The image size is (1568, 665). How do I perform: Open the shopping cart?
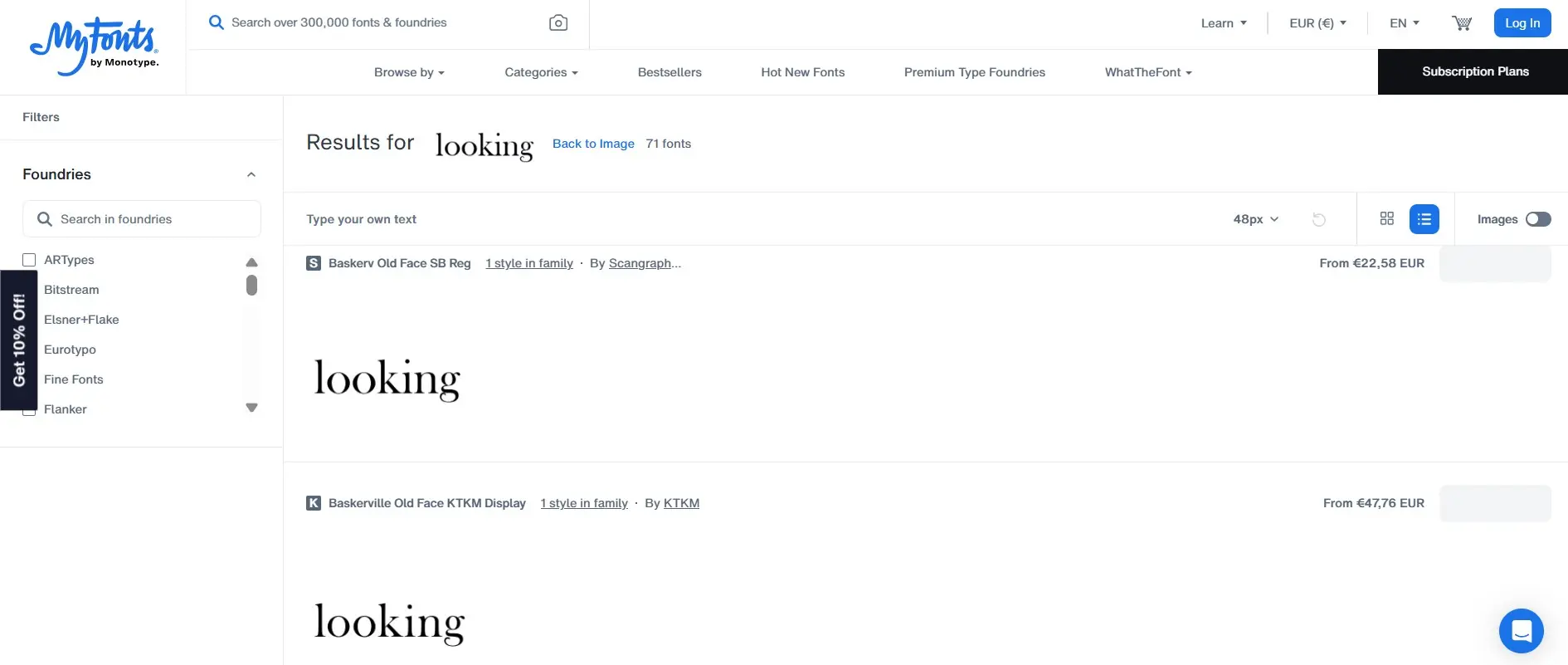tap(1461, 22)
